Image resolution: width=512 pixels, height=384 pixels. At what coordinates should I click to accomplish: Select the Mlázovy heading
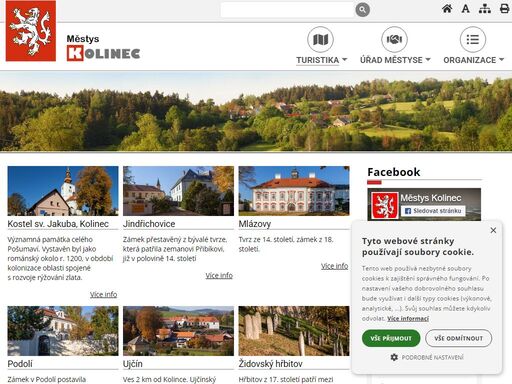coord(255,224)
